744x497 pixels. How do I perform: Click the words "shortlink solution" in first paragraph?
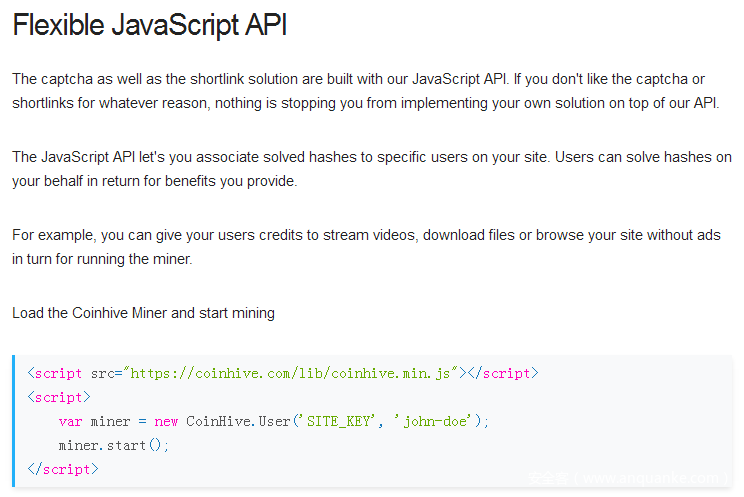[x=205, y=79]
